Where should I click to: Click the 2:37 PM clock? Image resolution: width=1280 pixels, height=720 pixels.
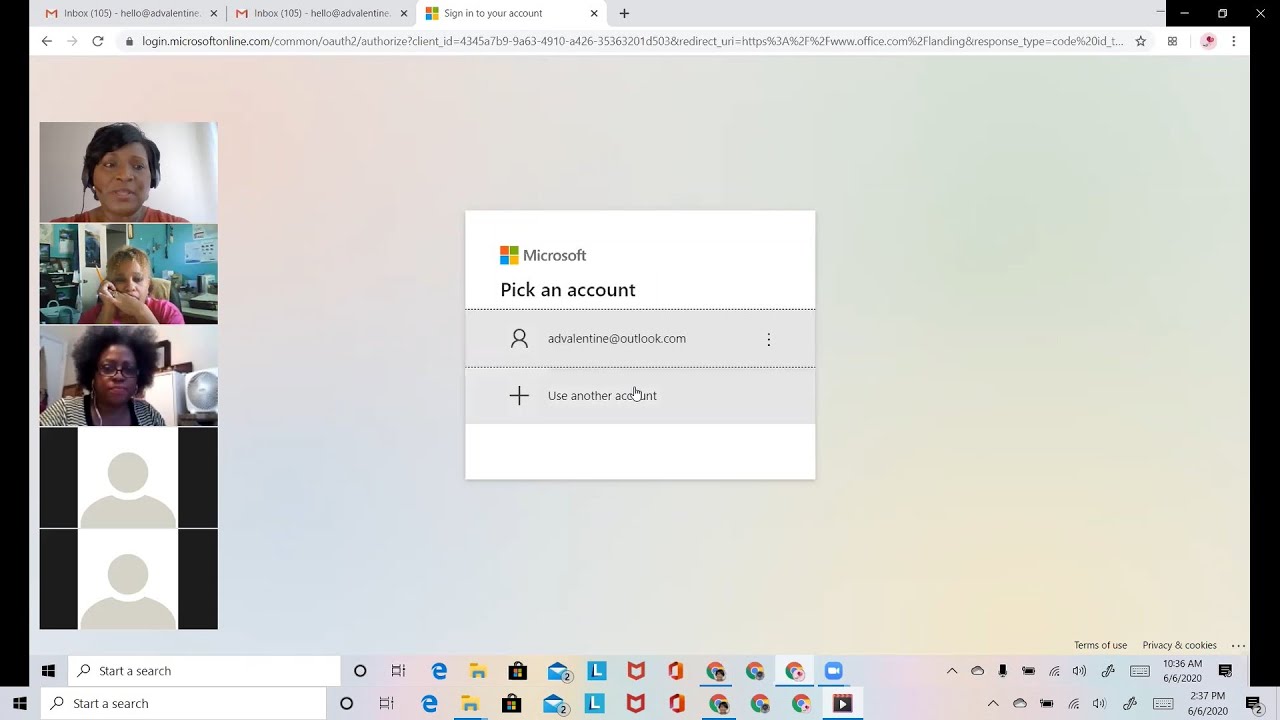click(1207, 704)
